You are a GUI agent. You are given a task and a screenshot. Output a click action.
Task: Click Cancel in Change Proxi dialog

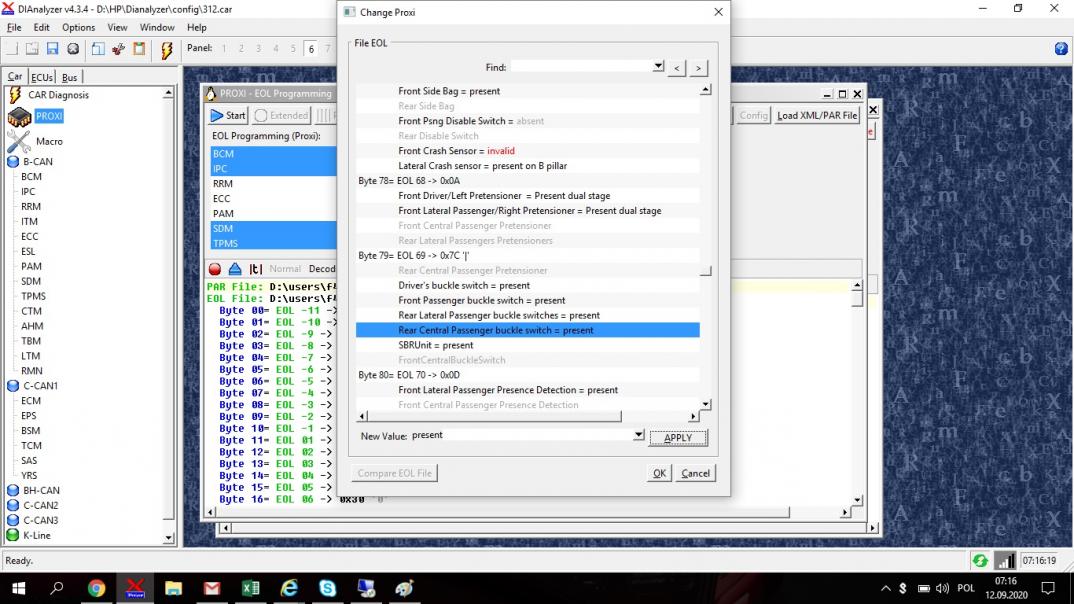point(695,473)
